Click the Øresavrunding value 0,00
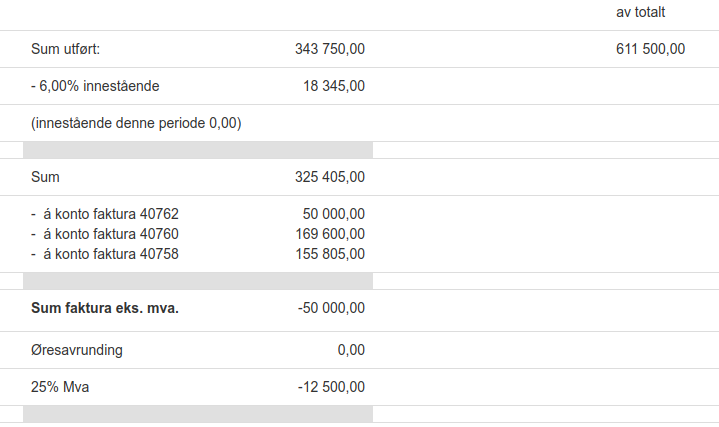Image resolution: width=719 pixels, height=427 pixels. 351,350
